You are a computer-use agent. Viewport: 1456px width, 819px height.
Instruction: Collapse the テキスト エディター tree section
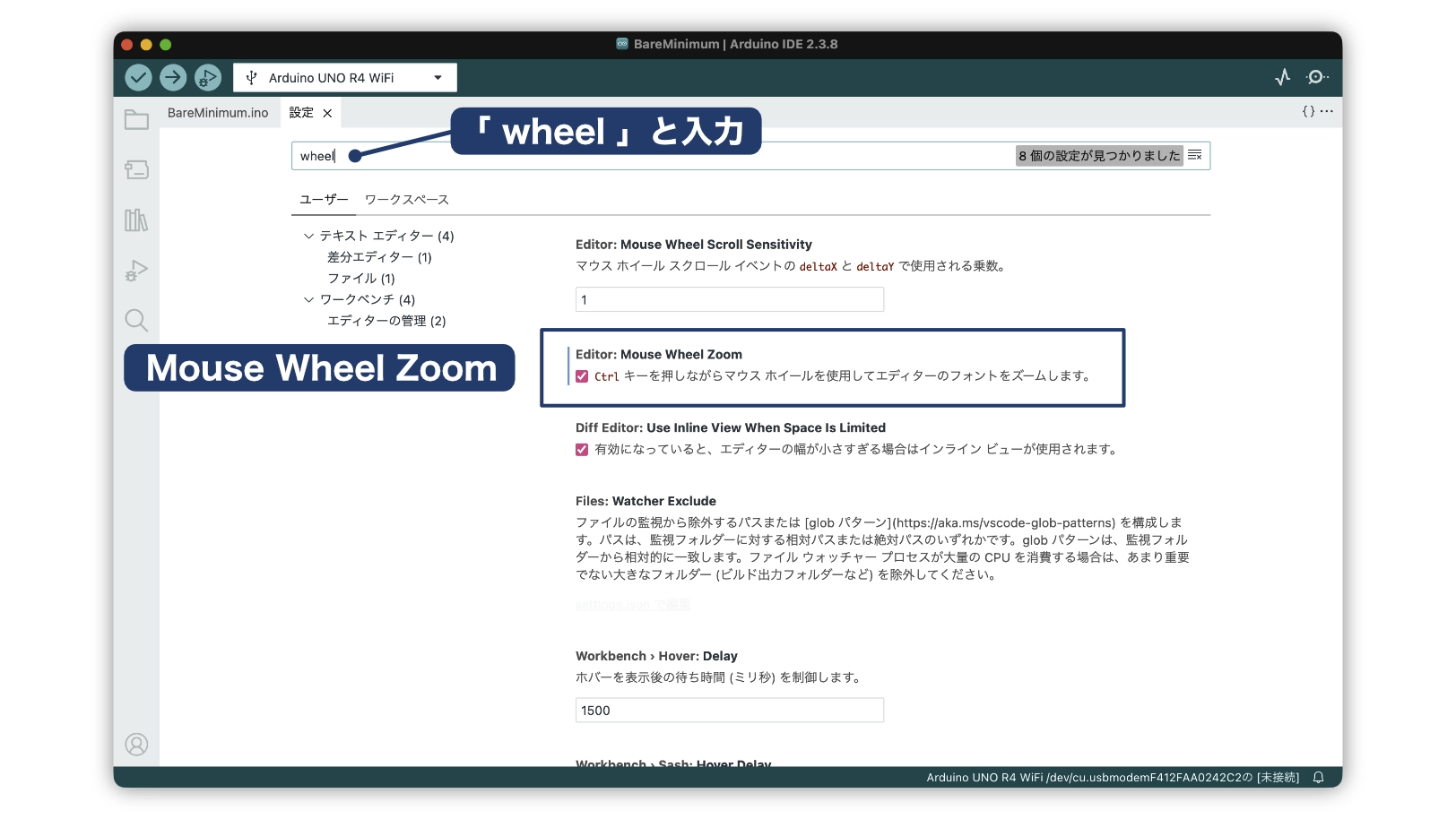click(x=308, y=236)
